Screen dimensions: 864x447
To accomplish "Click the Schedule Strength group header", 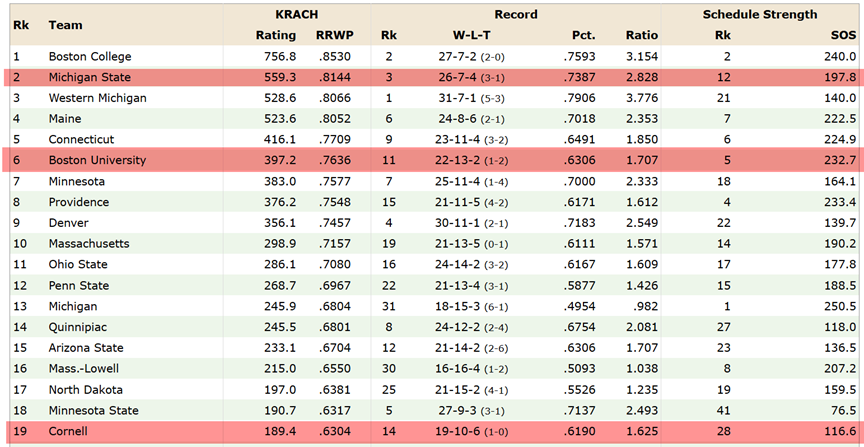I will click(x=759, y=15).
